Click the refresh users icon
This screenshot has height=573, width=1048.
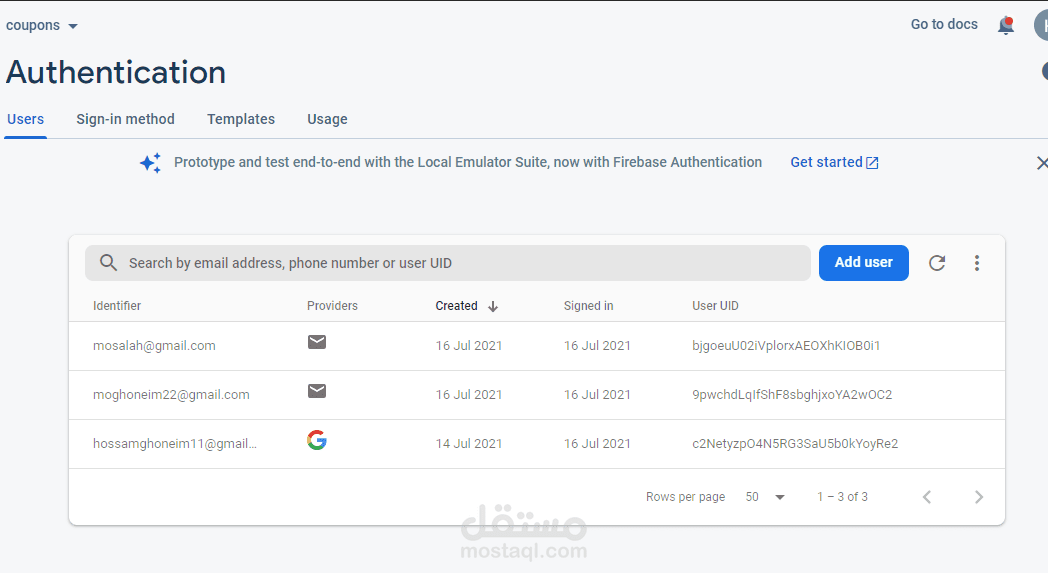[937, 263]
